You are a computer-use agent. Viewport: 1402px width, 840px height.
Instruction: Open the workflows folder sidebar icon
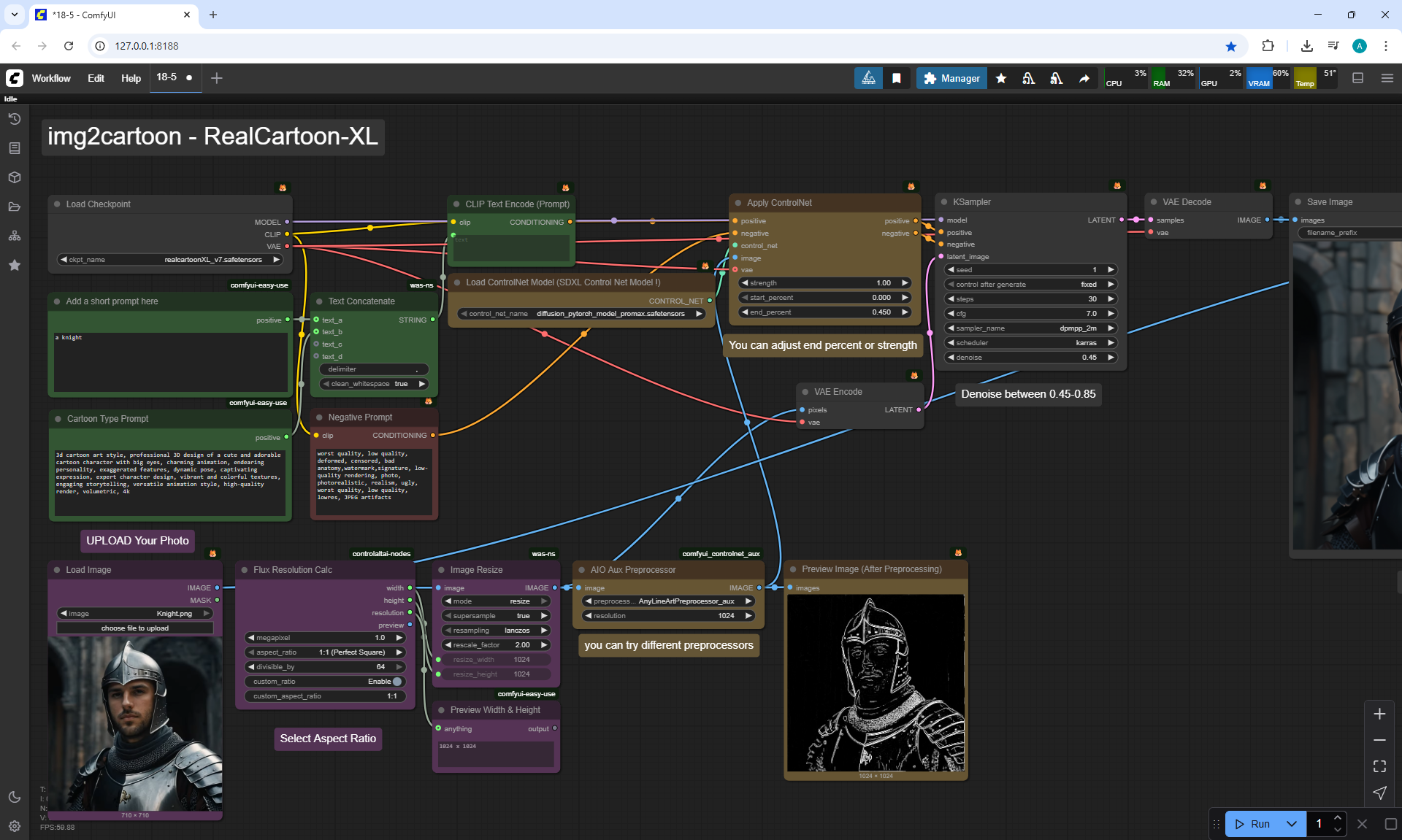15,207
